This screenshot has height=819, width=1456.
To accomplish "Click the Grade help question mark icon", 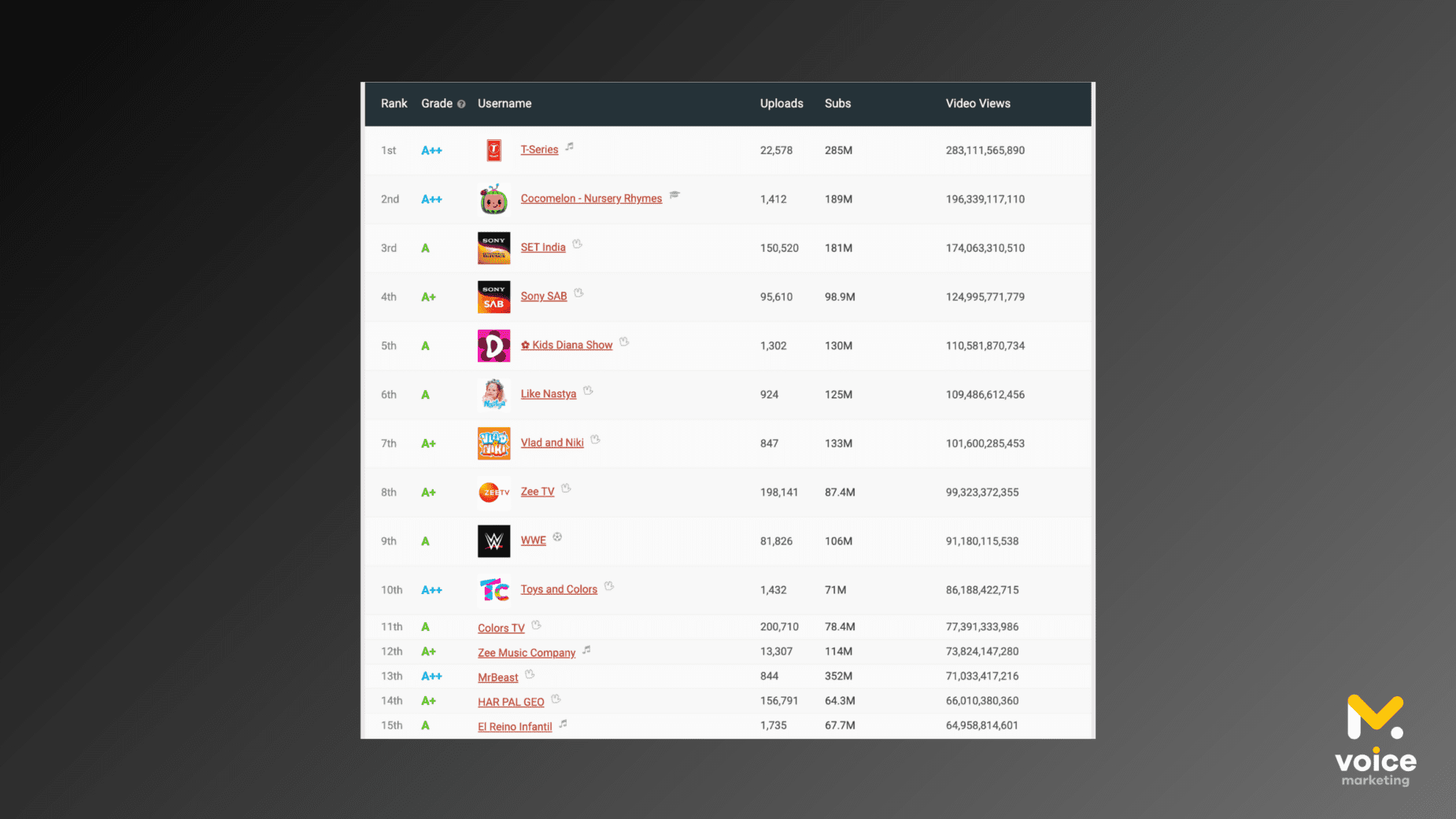I will click(461, 104).
